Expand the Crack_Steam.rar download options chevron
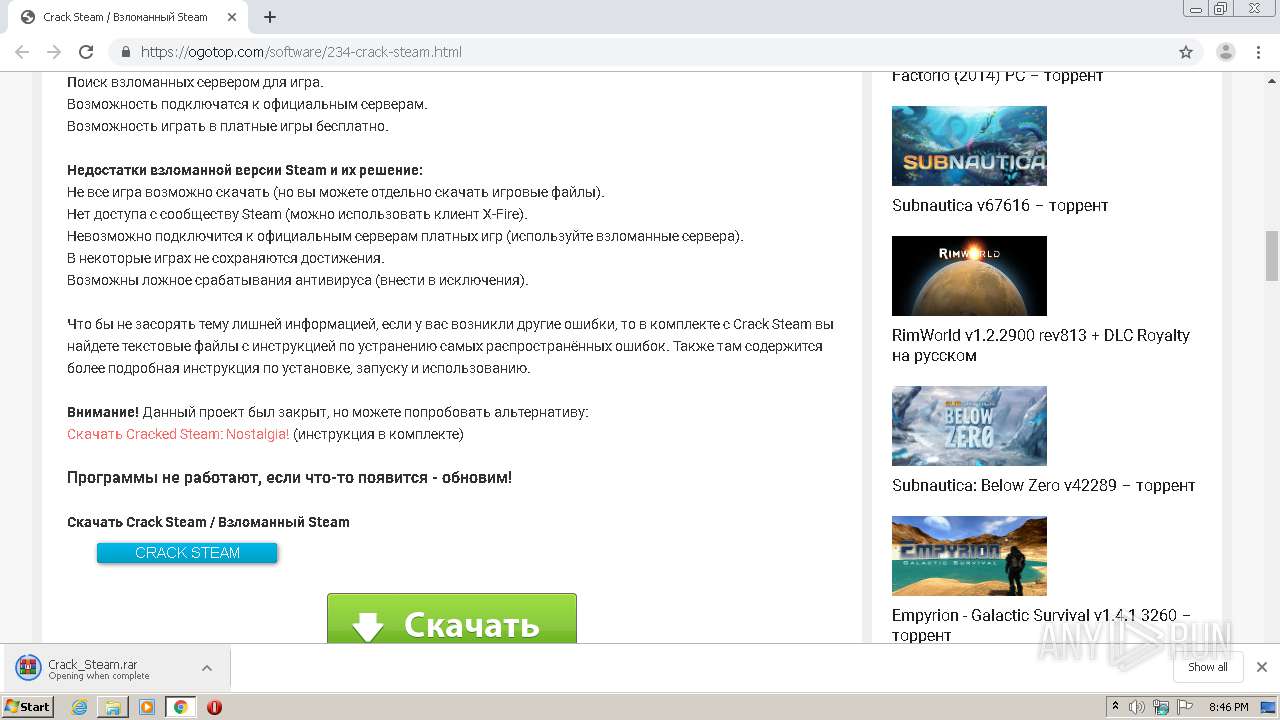Screen dimensions: 1280x720 click(207, 668)
